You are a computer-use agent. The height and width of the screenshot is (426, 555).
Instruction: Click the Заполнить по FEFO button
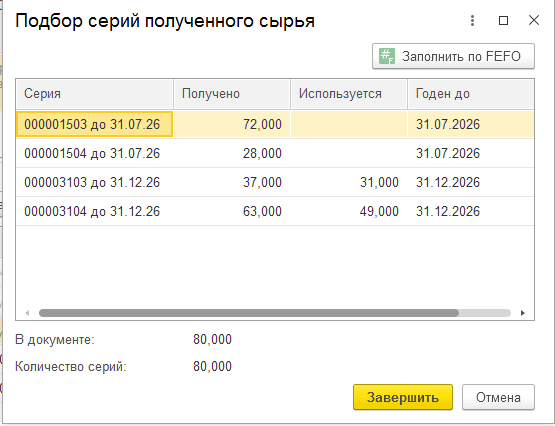tap(453, 56)
